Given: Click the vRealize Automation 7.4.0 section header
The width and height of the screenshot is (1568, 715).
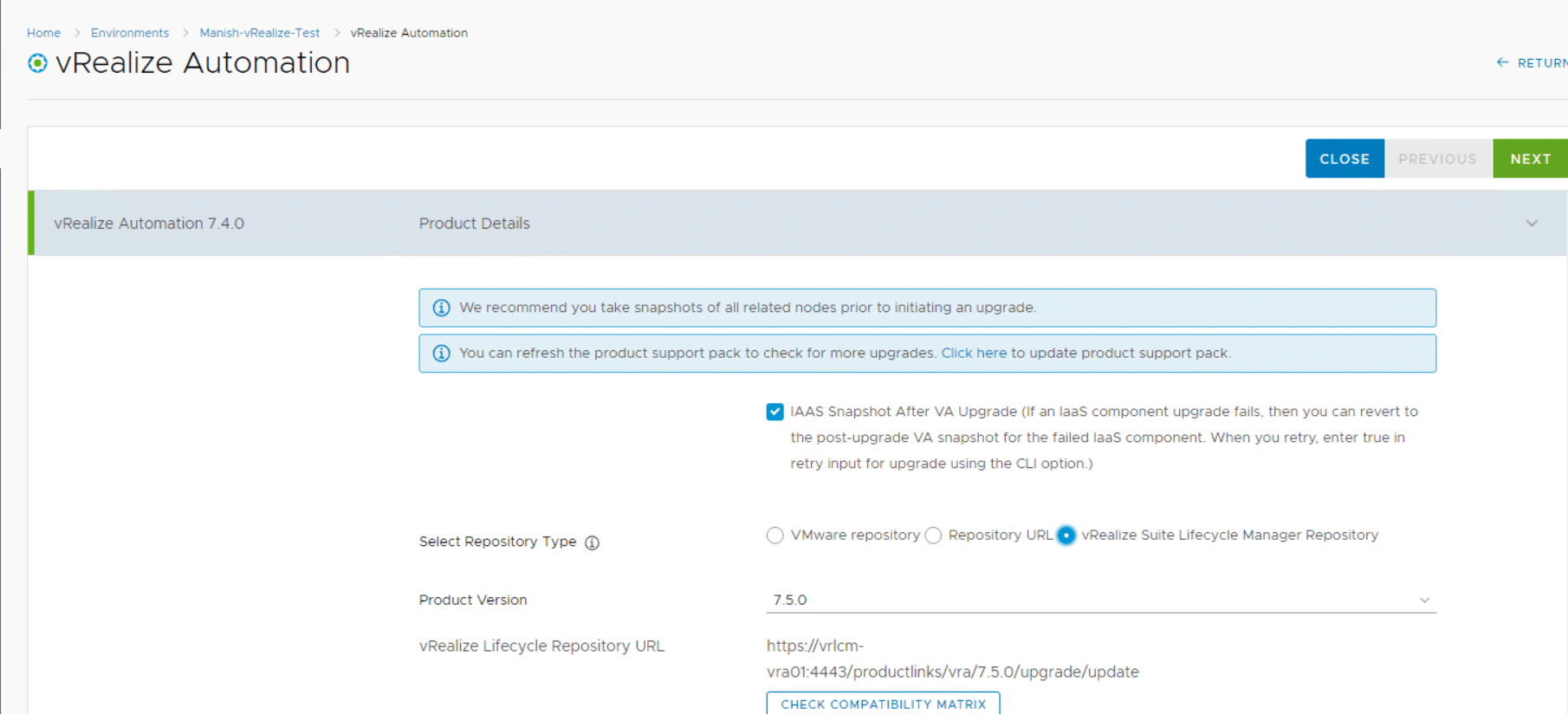Looking at the screenshot, I should [149, 224].
